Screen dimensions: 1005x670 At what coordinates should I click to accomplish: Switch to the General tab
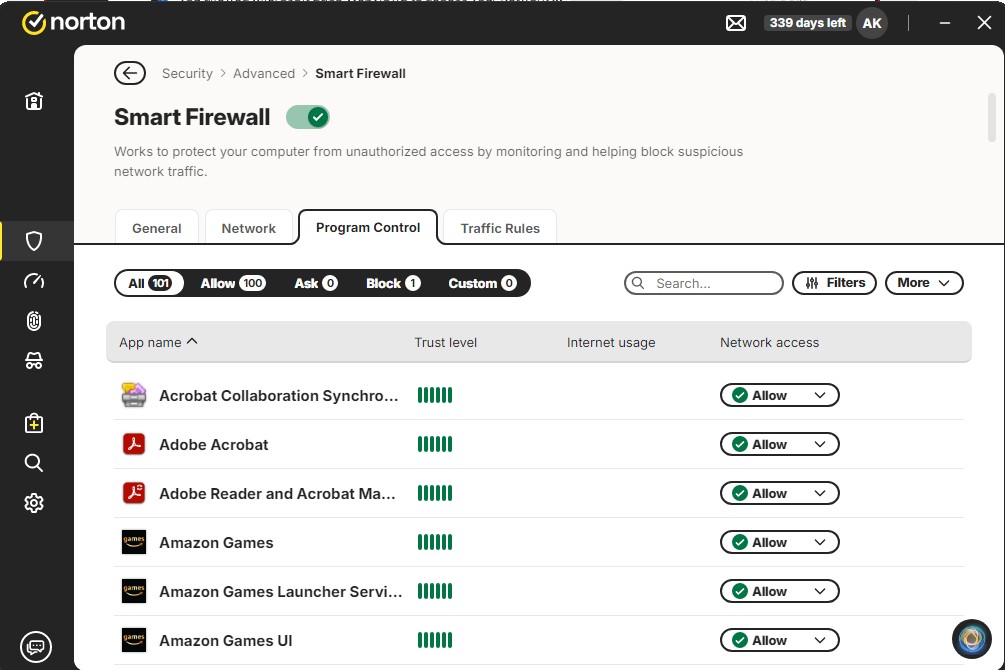click(x=156, y=228)
